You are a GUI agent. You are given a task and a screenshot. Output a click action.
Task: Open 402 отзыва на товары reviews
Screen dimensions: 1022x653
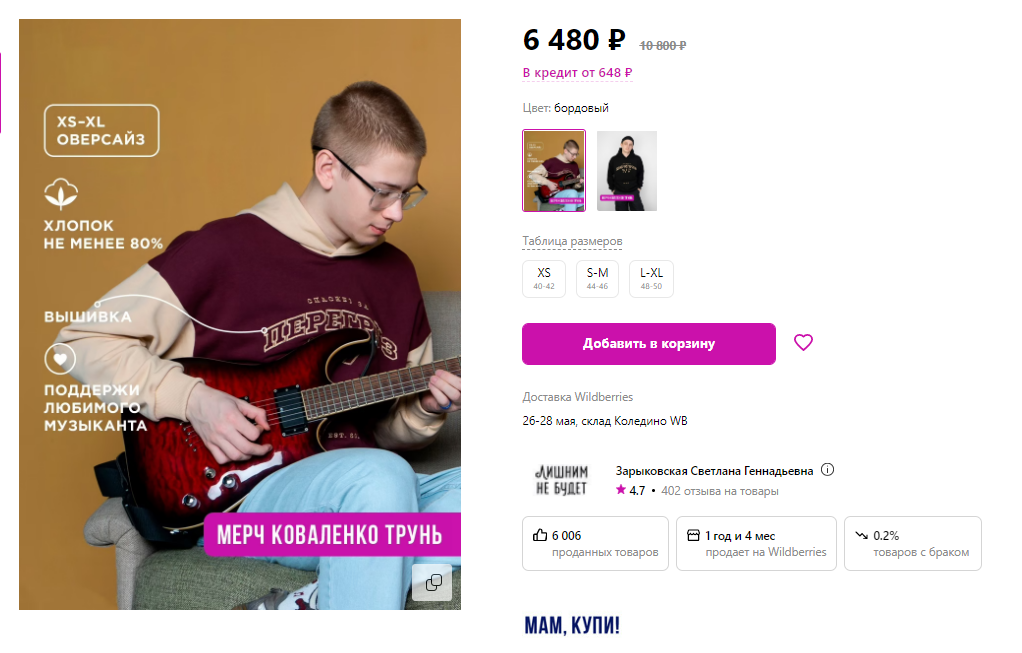click(x=720, y=491)
